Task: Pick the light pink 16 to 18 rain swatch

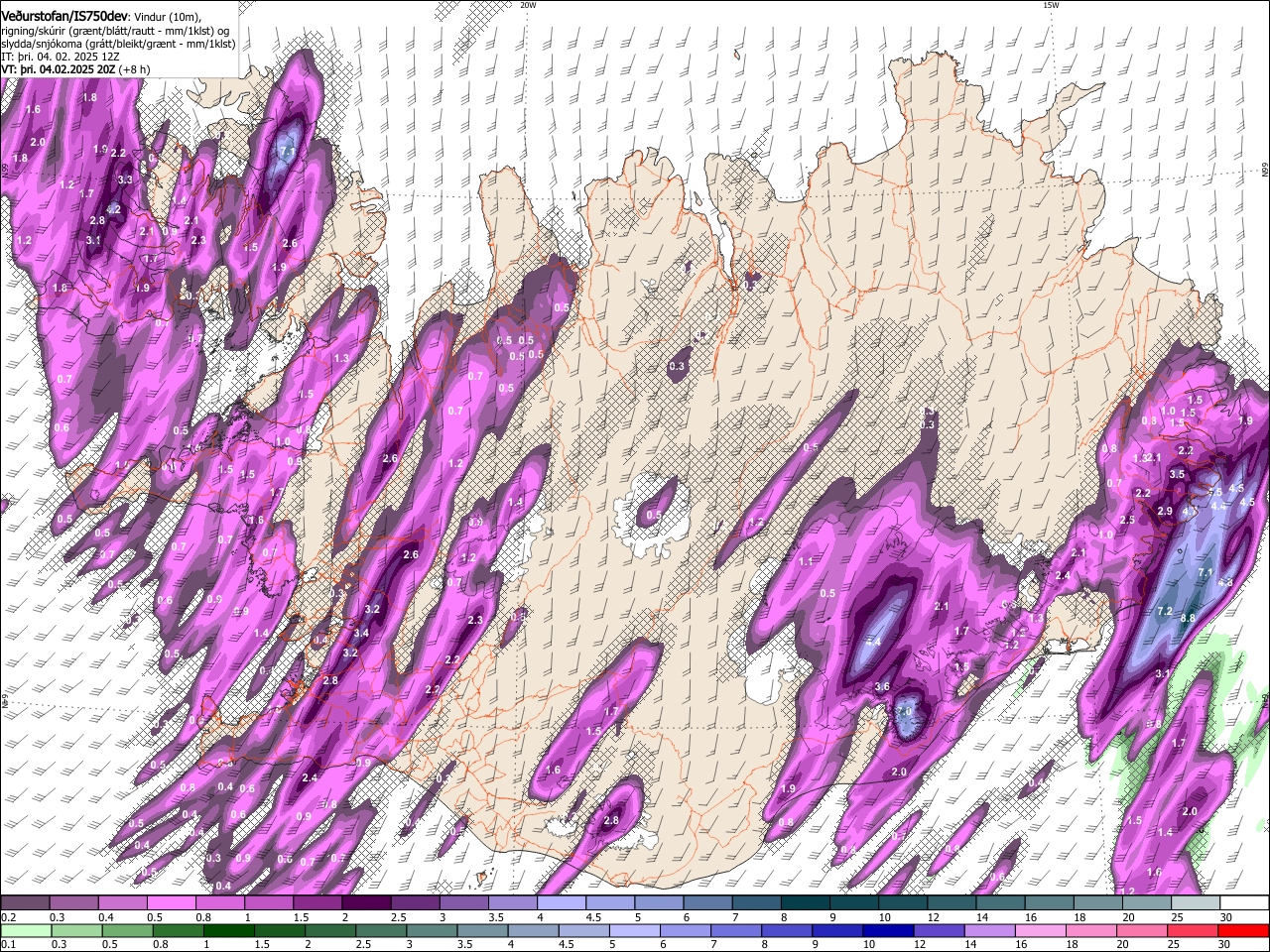Action: (1040, 931)
